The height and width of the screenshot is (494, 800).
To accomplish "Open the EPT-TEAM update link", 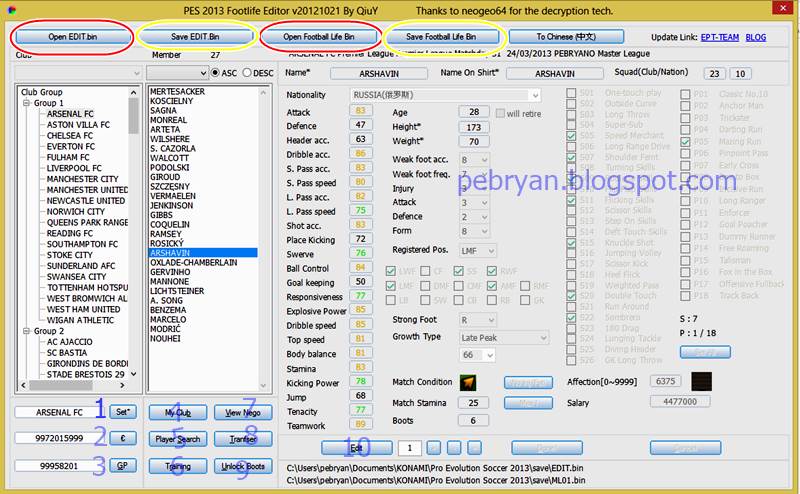I will pyautogui.click(x=719, y=37).
